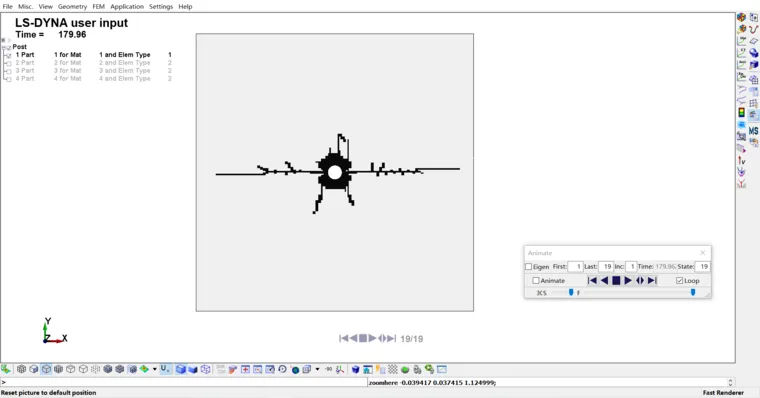Click the red arrow 'v' vector icon

(742, 161)
